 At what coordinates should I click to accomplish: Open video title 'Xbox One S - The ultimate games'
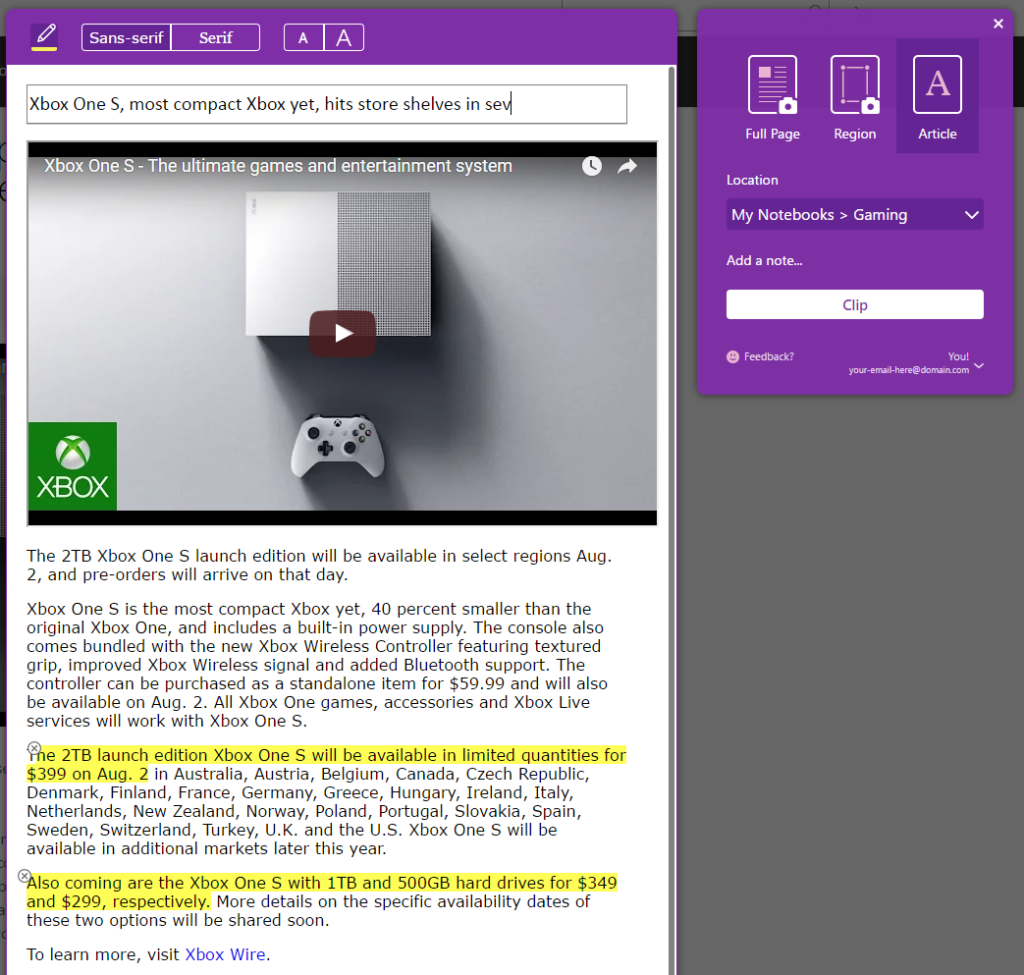(278, 166)
